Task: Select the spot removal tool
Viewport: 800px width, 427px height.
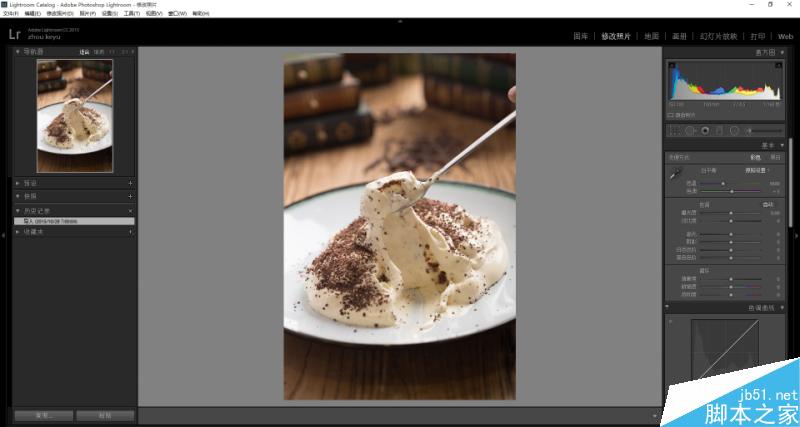Action: coord(690,131)
